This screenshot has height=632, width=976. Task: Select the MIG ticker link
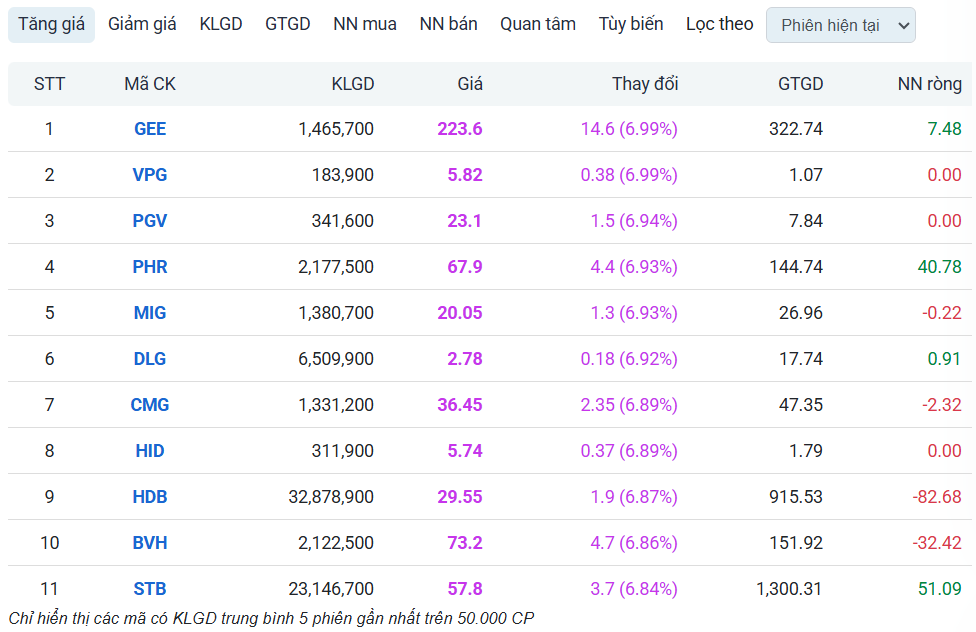pos(150,313)
